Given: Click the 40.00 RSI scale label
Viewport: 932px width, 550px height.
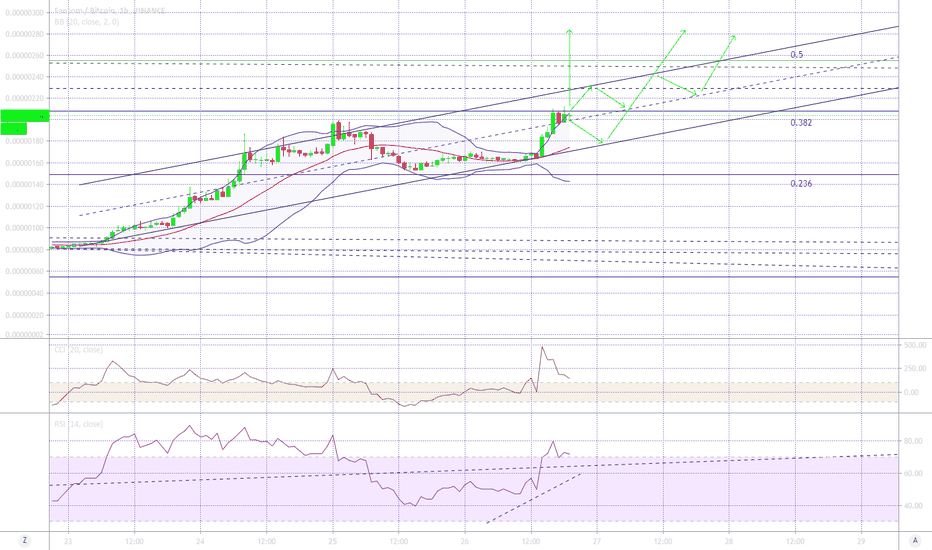Looking at the screenshot, I should [913, 506].
